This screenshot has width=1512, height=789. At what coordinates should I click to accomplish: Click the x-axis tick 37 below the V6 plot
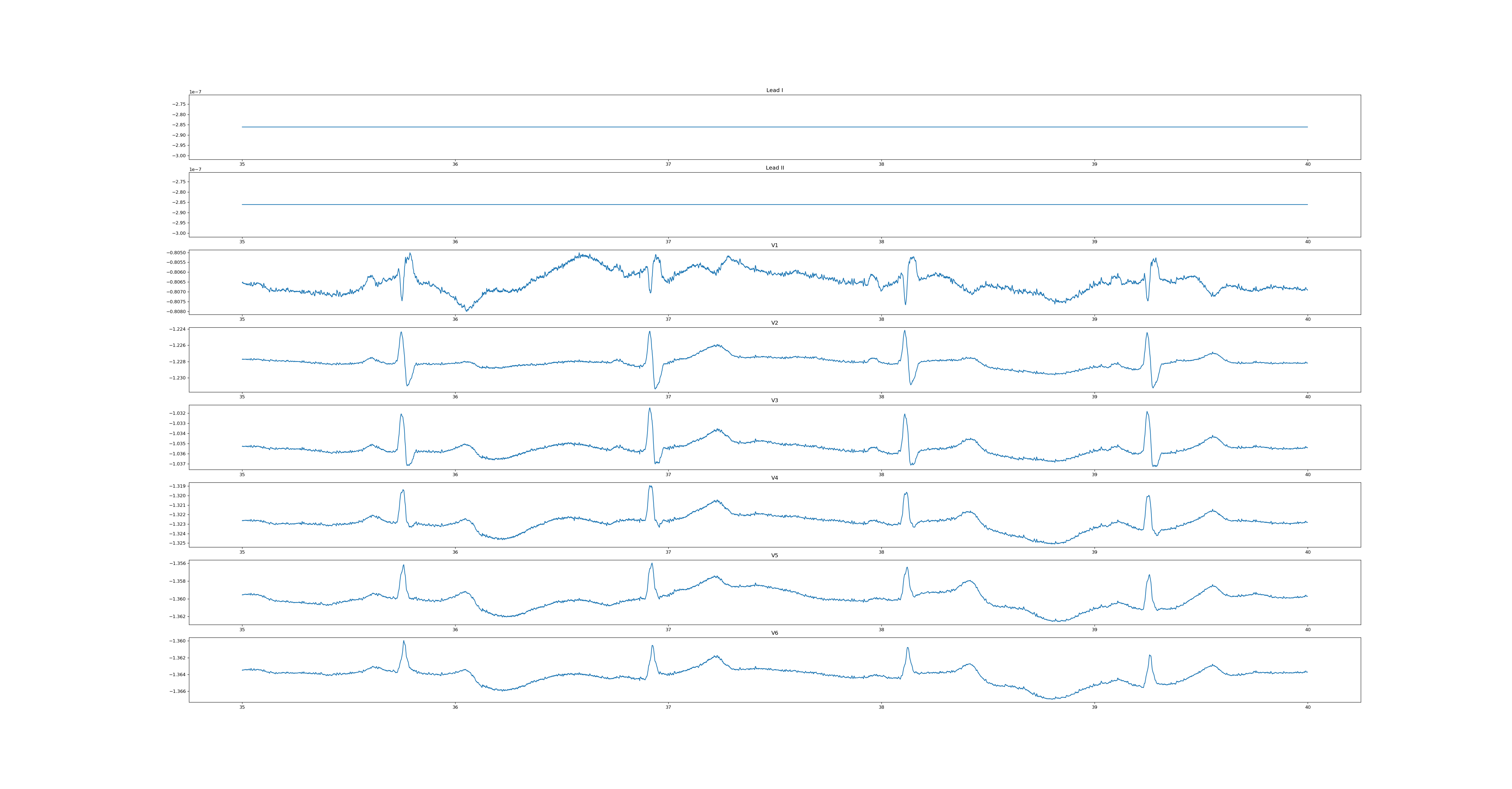[x=668, y=707]
